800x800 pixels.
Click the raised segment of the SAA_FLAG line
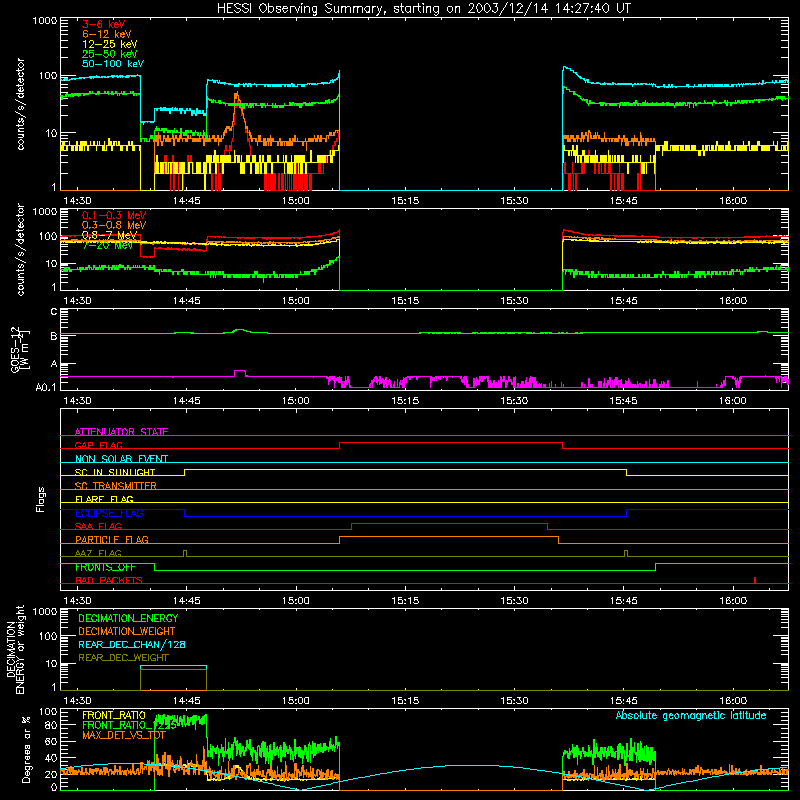click(x=449, y=523)
